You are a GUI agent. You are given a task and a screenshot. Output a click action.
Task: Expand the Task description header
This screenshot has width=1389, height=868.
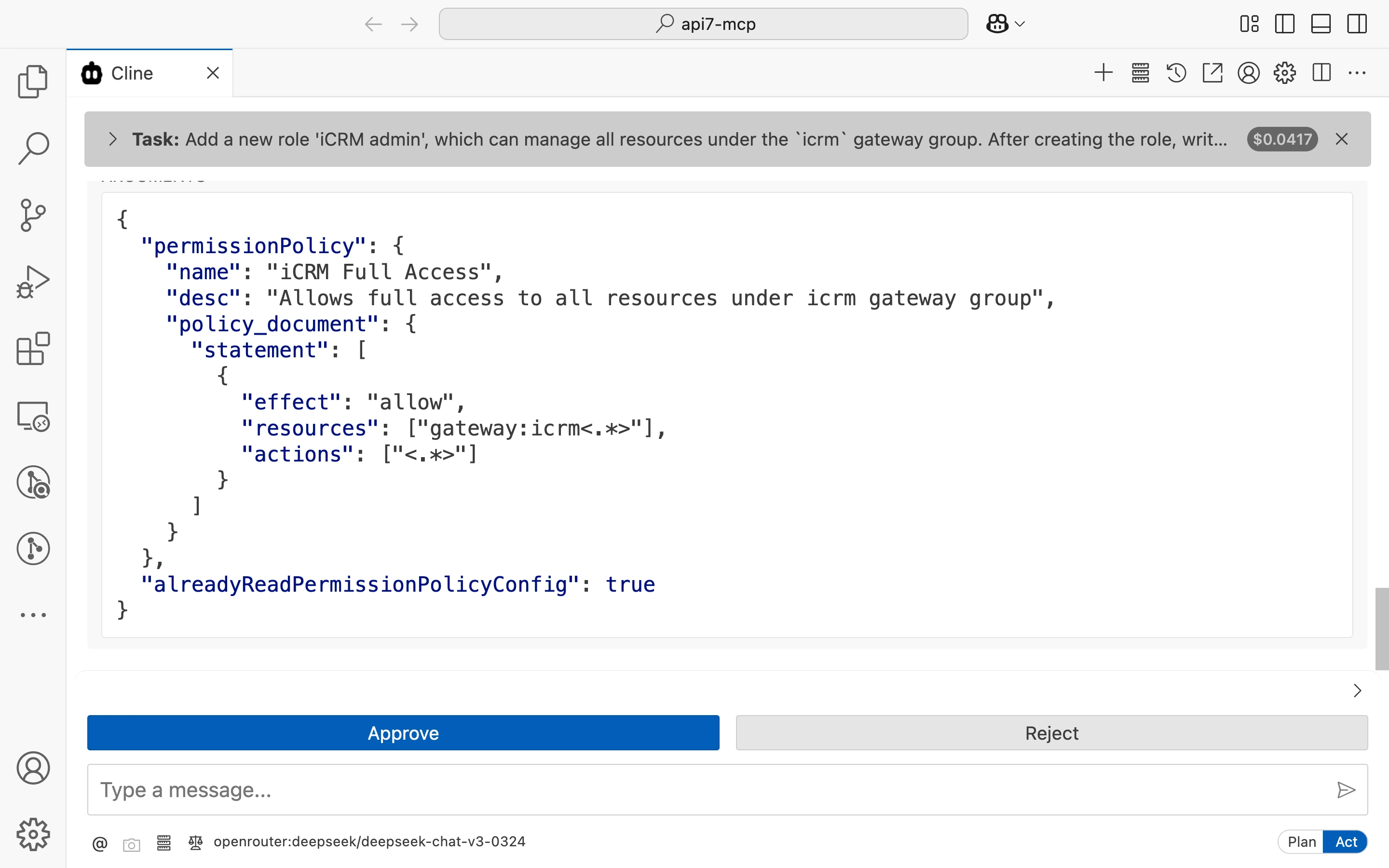coord(113,139)
